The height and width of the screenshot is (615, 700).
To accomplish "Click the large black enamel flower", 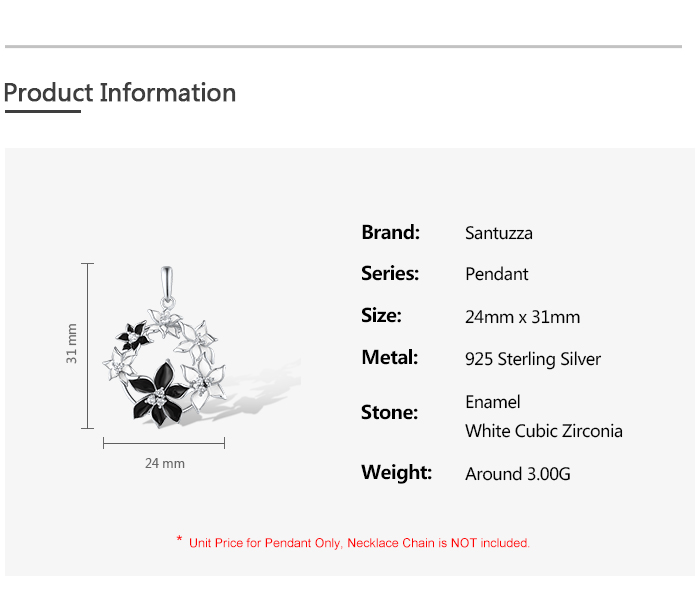I will click(160, 395).
